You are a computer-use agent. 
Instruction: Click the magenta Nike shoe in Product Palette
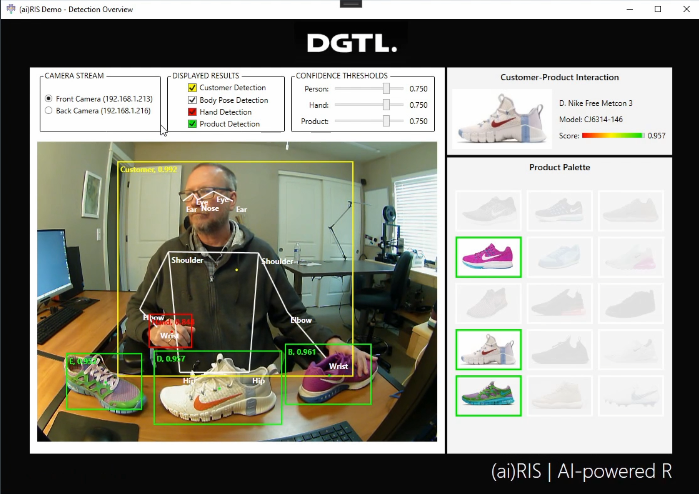click(488, 257)
